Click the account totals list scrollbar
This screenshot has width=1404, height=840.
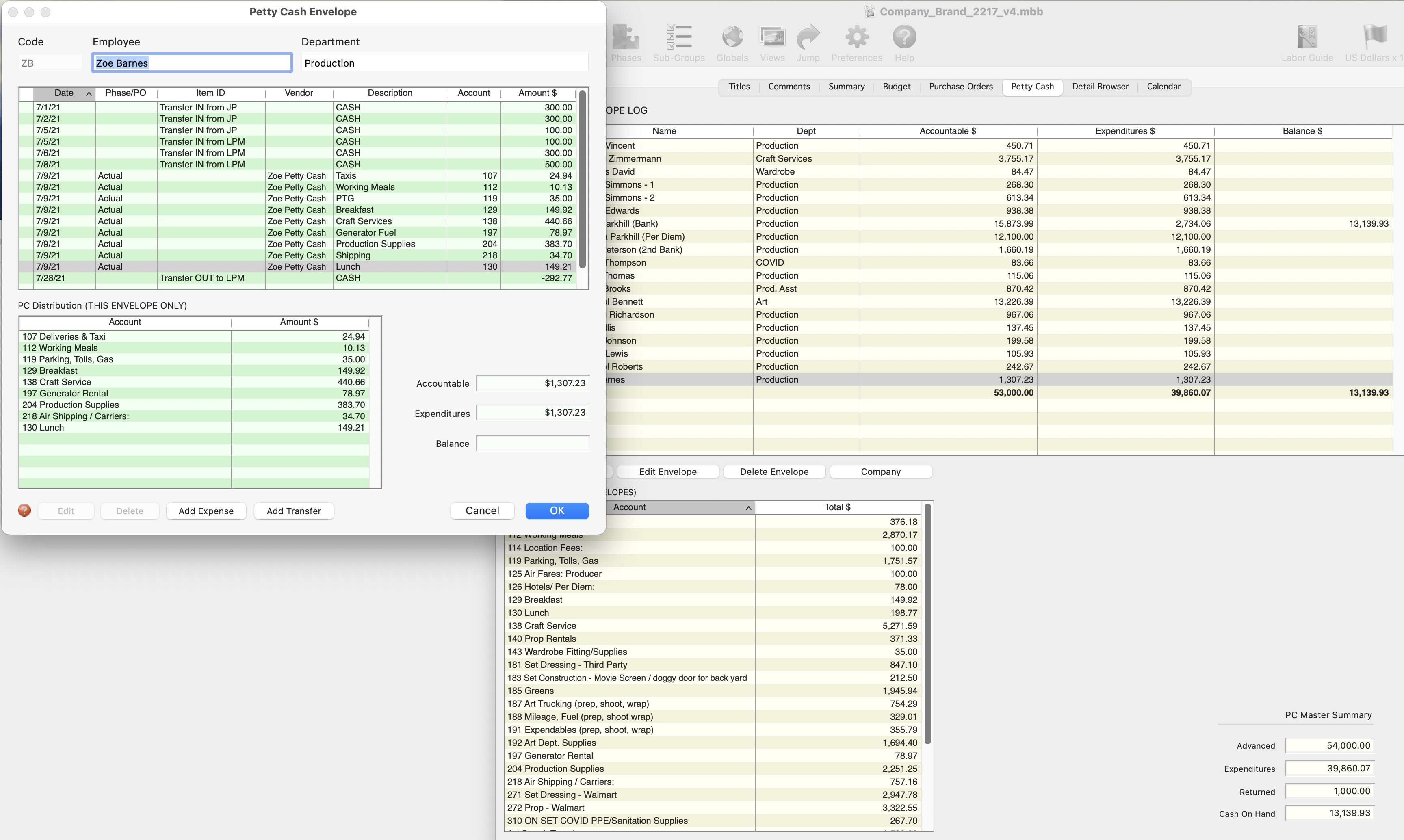click(x=928, y=624)
